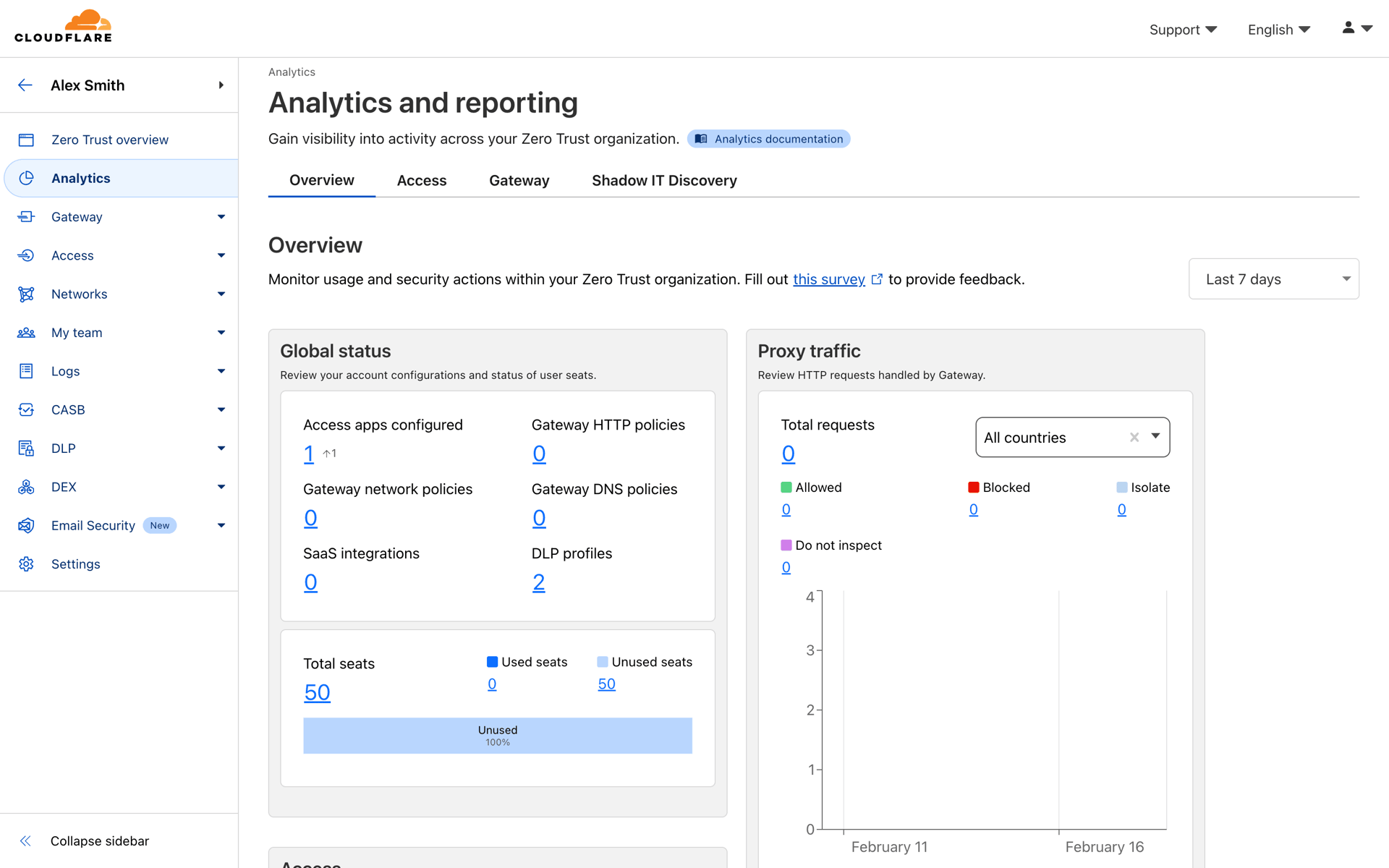
Task: Expand the Networks sidebar section
Action: (x=221, y=294)
